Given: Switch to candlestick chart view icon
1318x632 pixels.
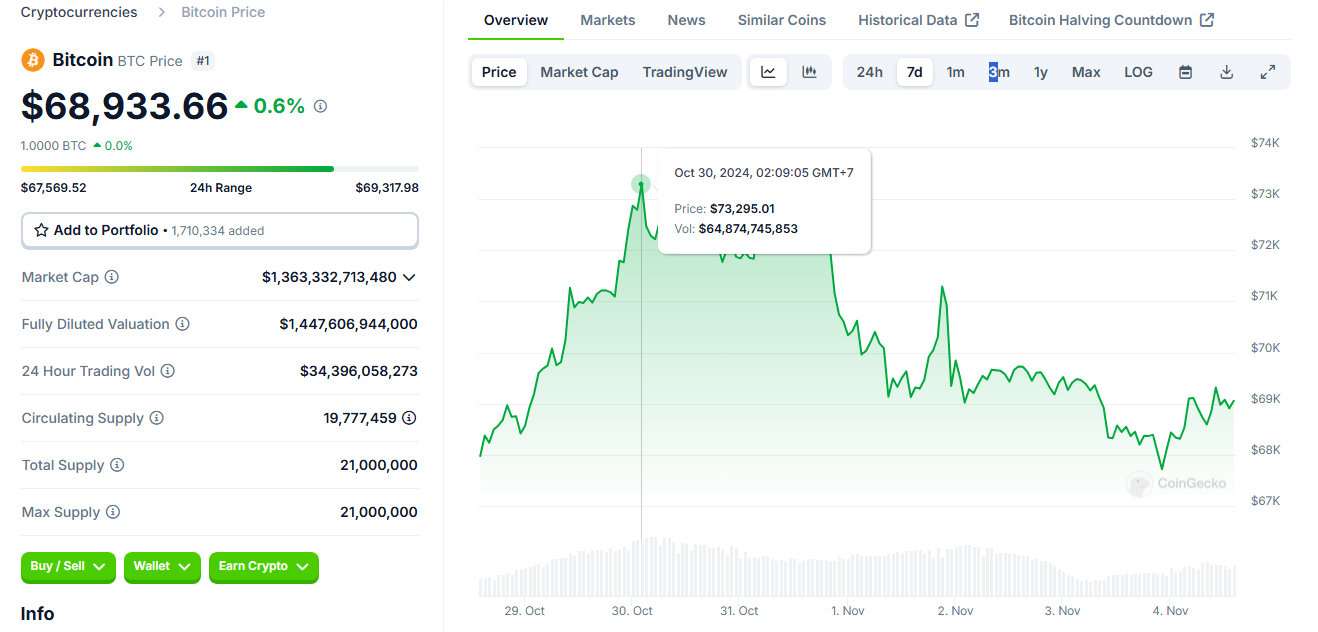Looking at the screenshot, I should click(810, 72).
